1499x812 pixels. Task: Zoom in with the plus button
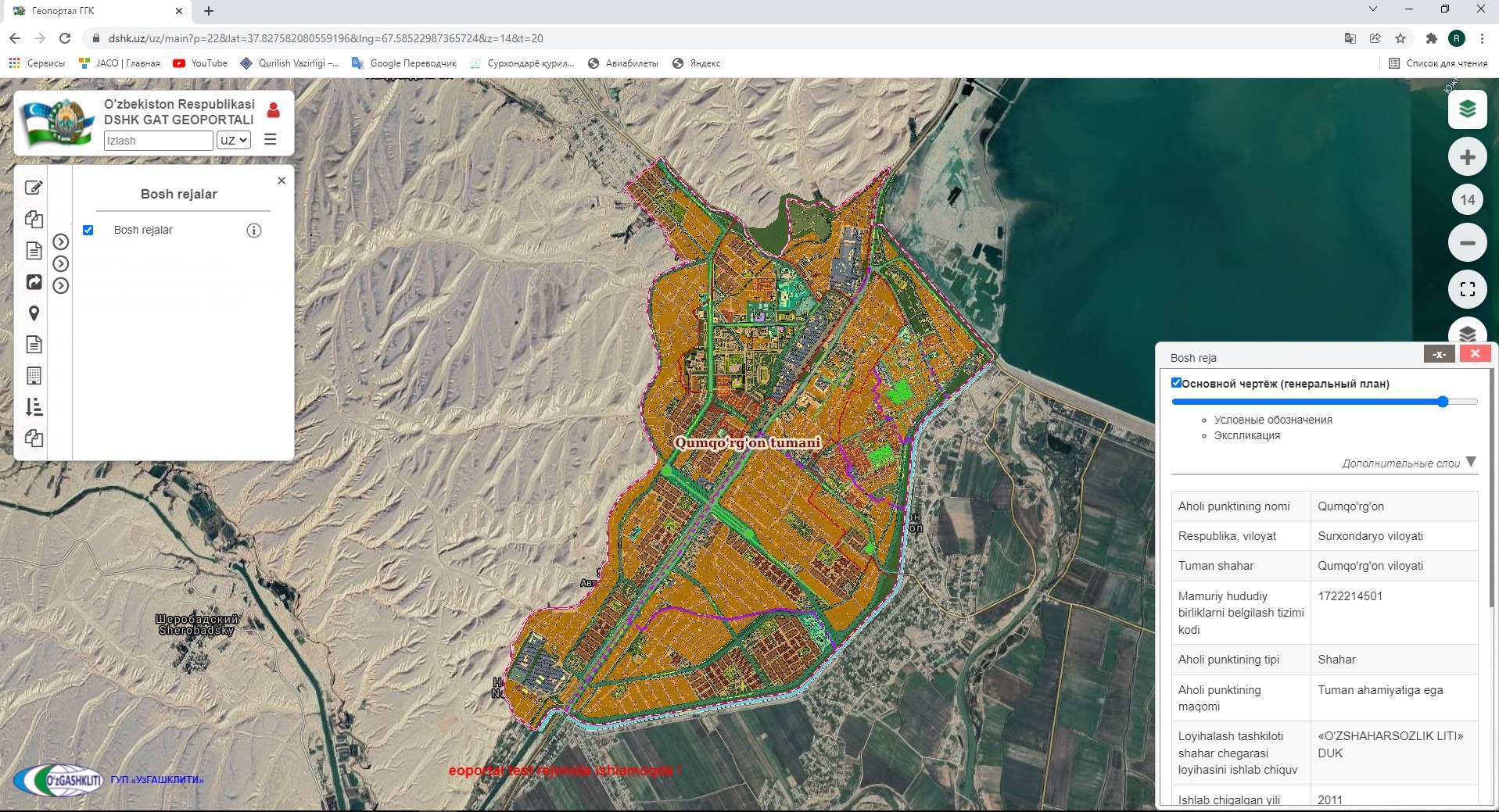[x=1467, y=157]
